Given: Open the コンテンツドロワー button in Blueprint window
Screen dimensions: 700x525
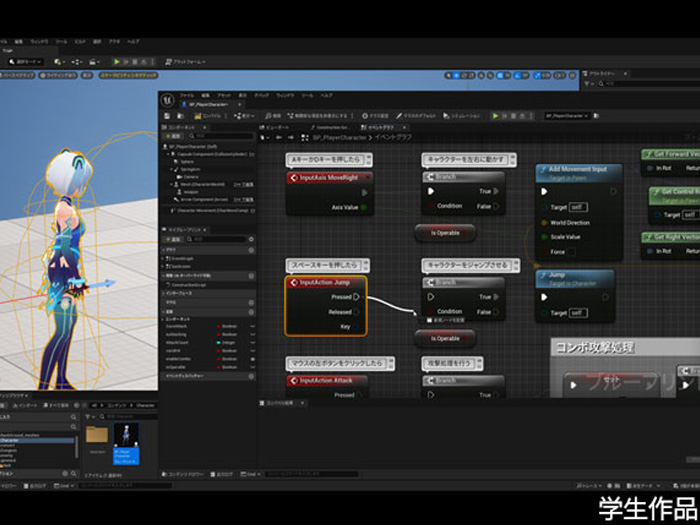Looking at the screenshot, I should pyautogui.click(x=183, y=474).
